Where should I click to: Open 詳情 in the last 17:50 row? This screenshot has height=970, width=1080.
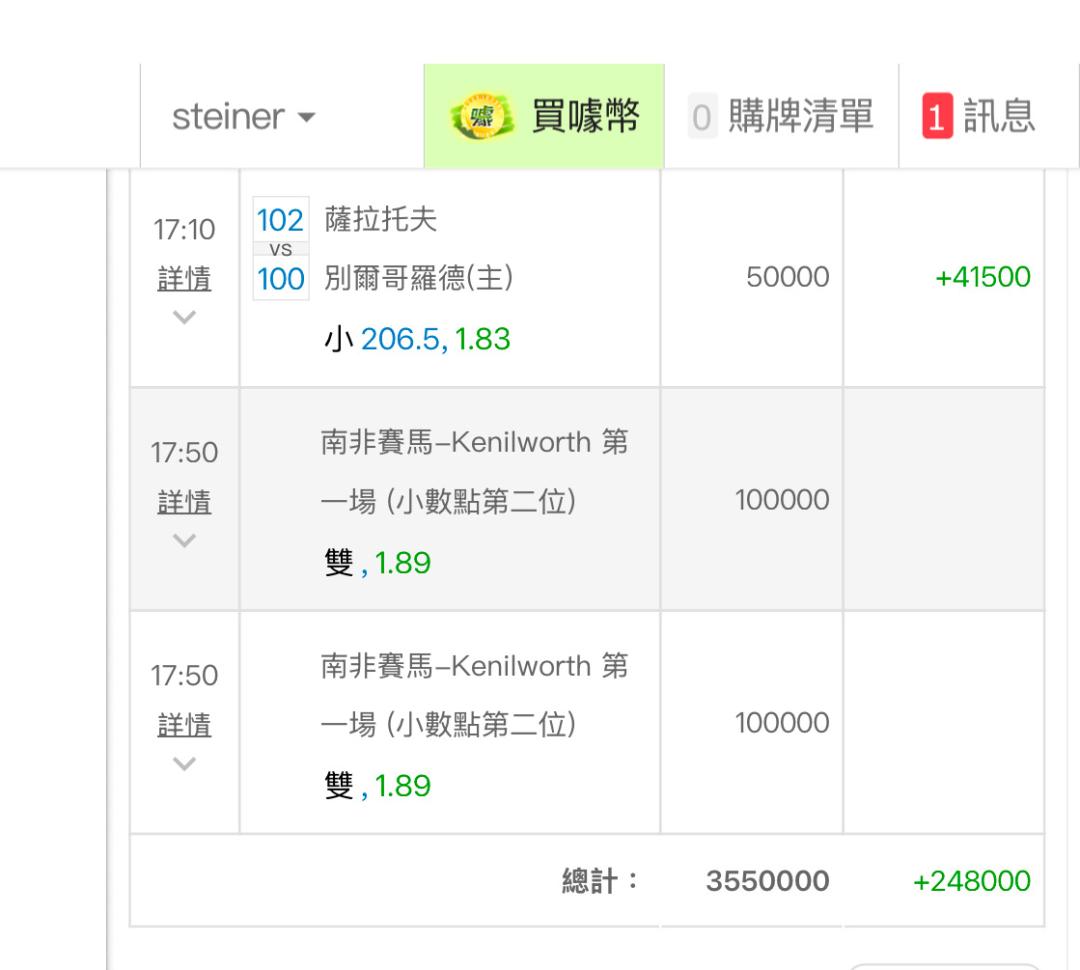click(184, 725)
